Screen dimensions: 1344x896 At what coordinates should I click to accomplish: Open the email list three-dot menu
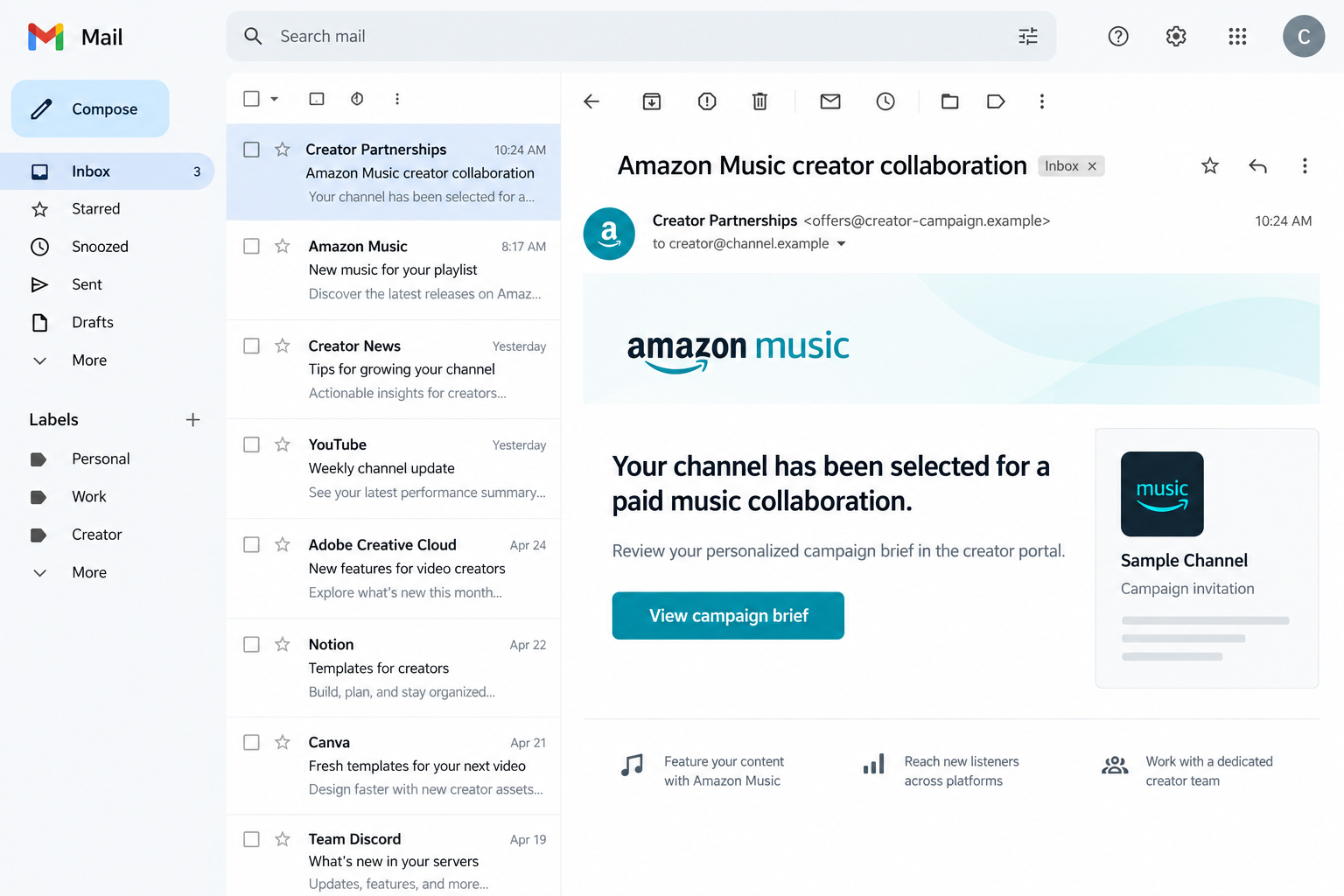tap(397, 99)
